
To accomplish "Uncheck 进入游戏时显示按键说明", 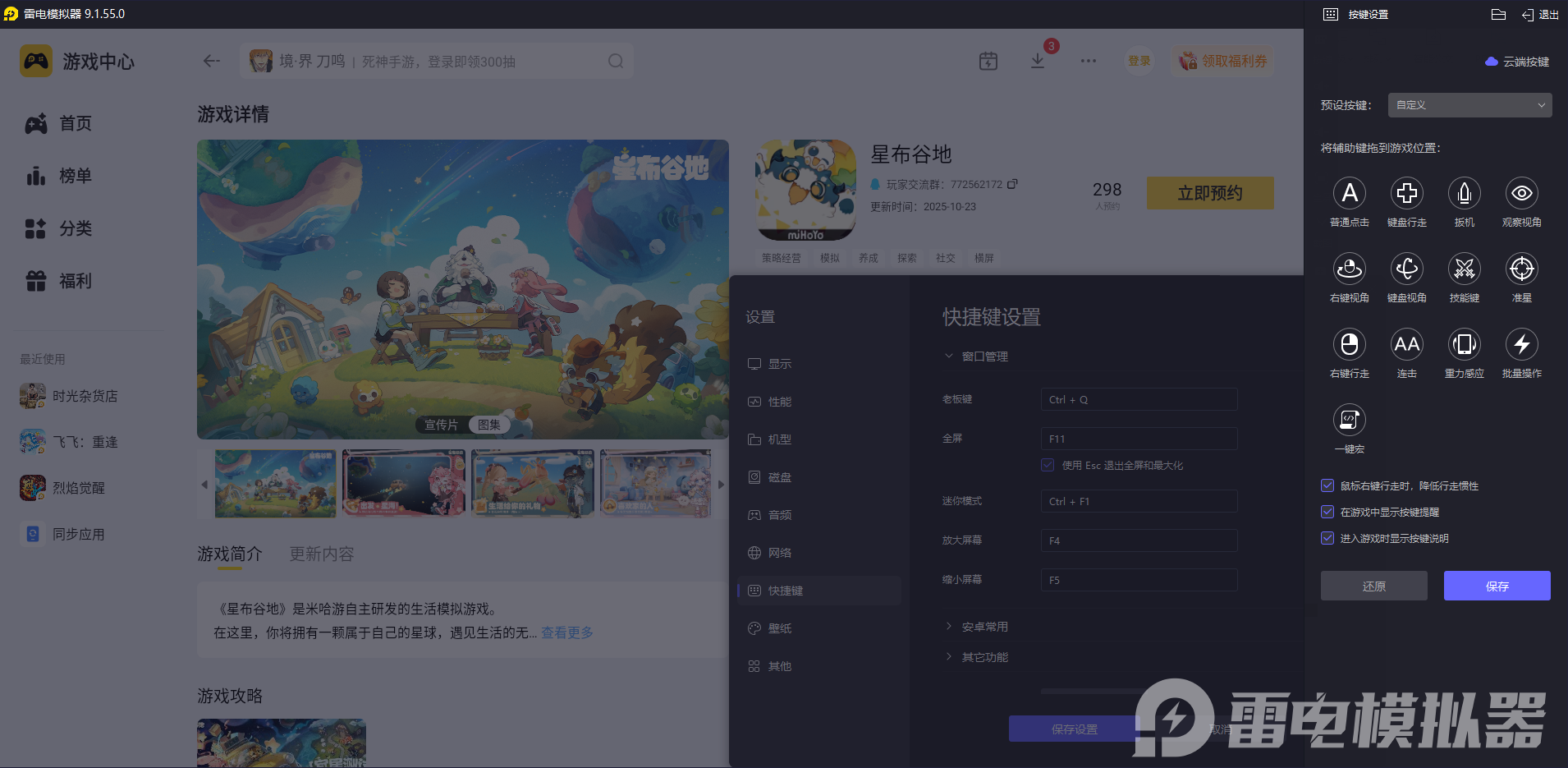I will (x=1327, y=538).
